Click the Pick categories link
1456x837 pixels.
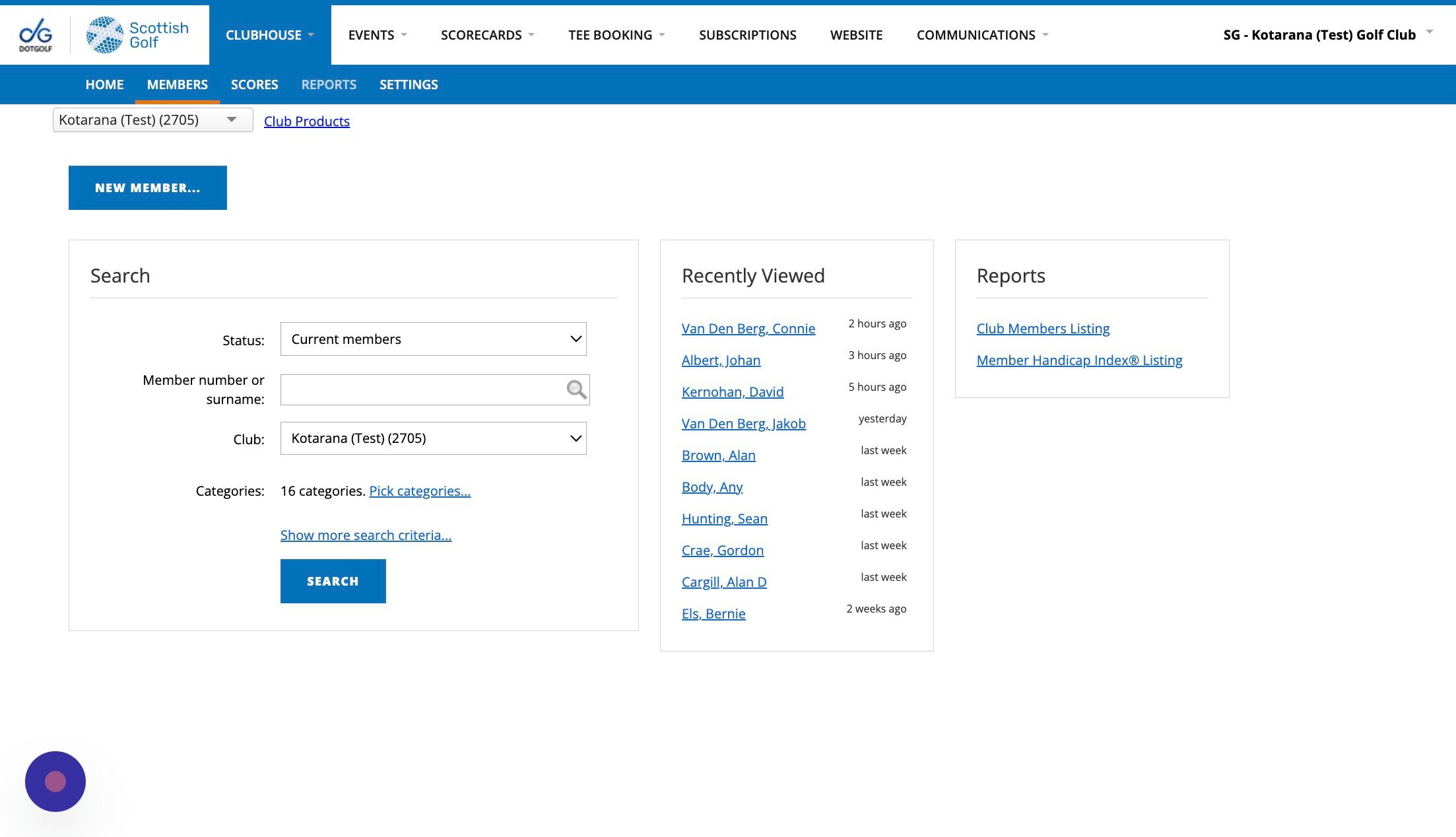coord(420,491)
